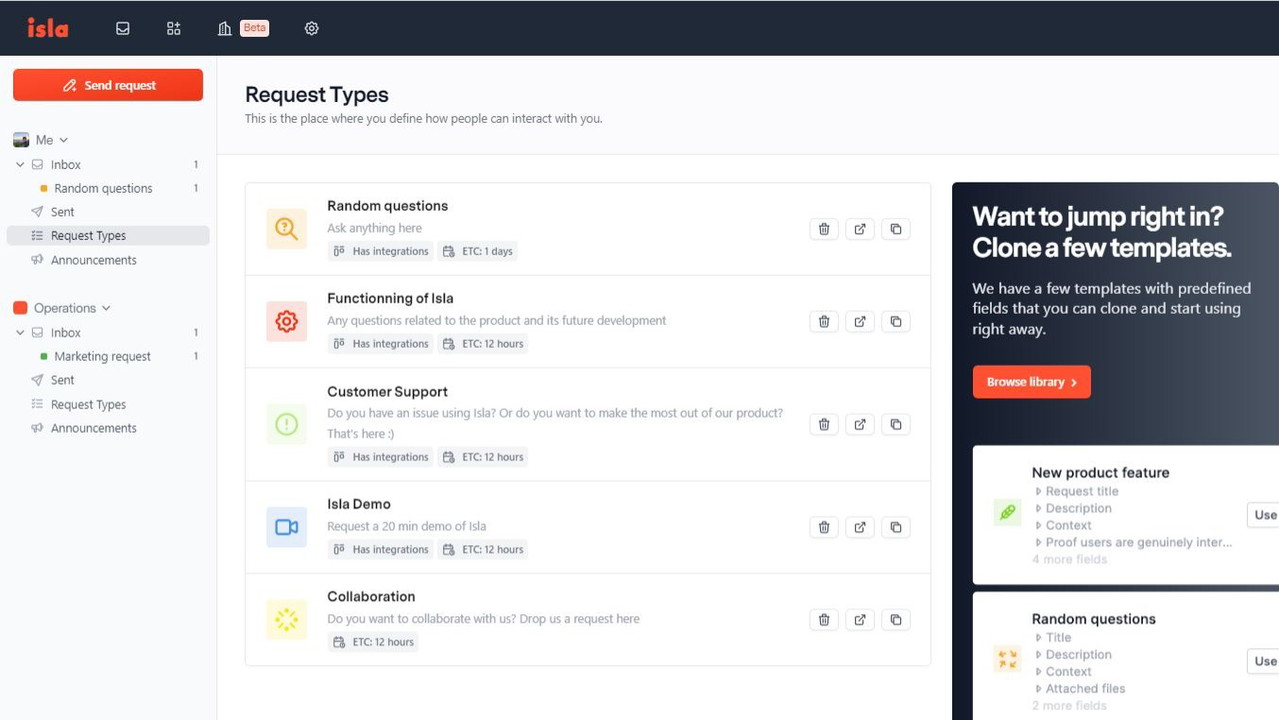1279x720 pixels.
Task: Open the inbox icon in top navigation
Action: pos(123,29)
